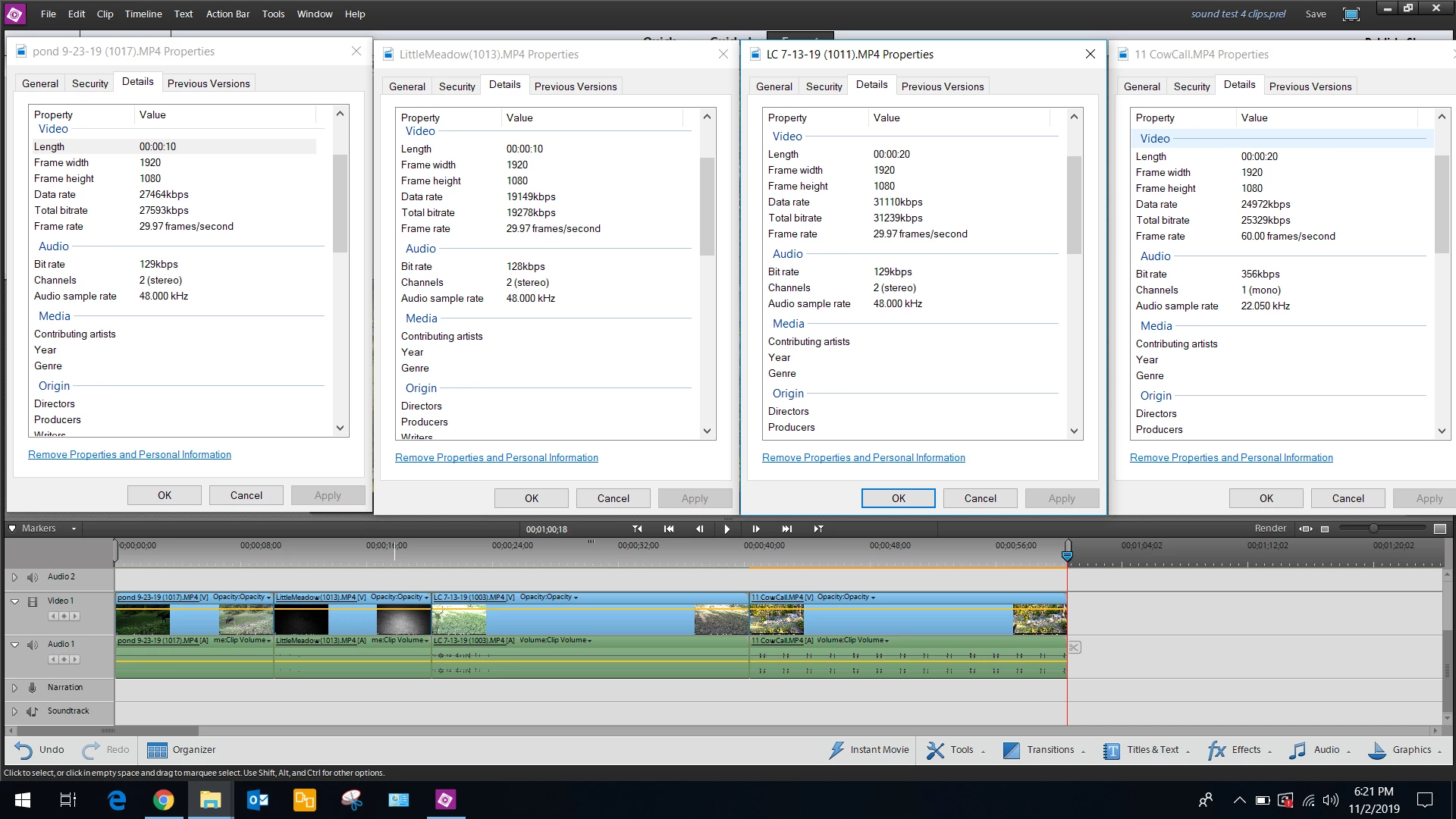The width and height of the screenshot is (1456, 819).
Task: Click the scissors split clip icon
Action: [1075, 648]
